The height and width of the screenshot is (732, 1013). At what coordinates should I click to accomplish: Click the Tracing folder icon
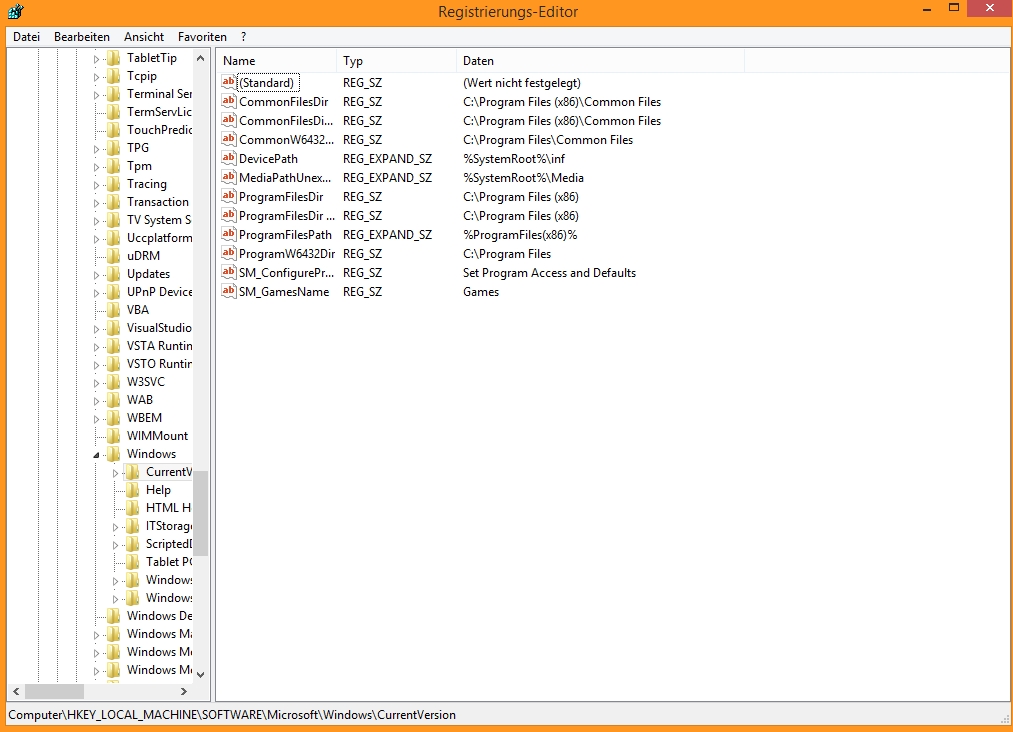click(114, 184)
